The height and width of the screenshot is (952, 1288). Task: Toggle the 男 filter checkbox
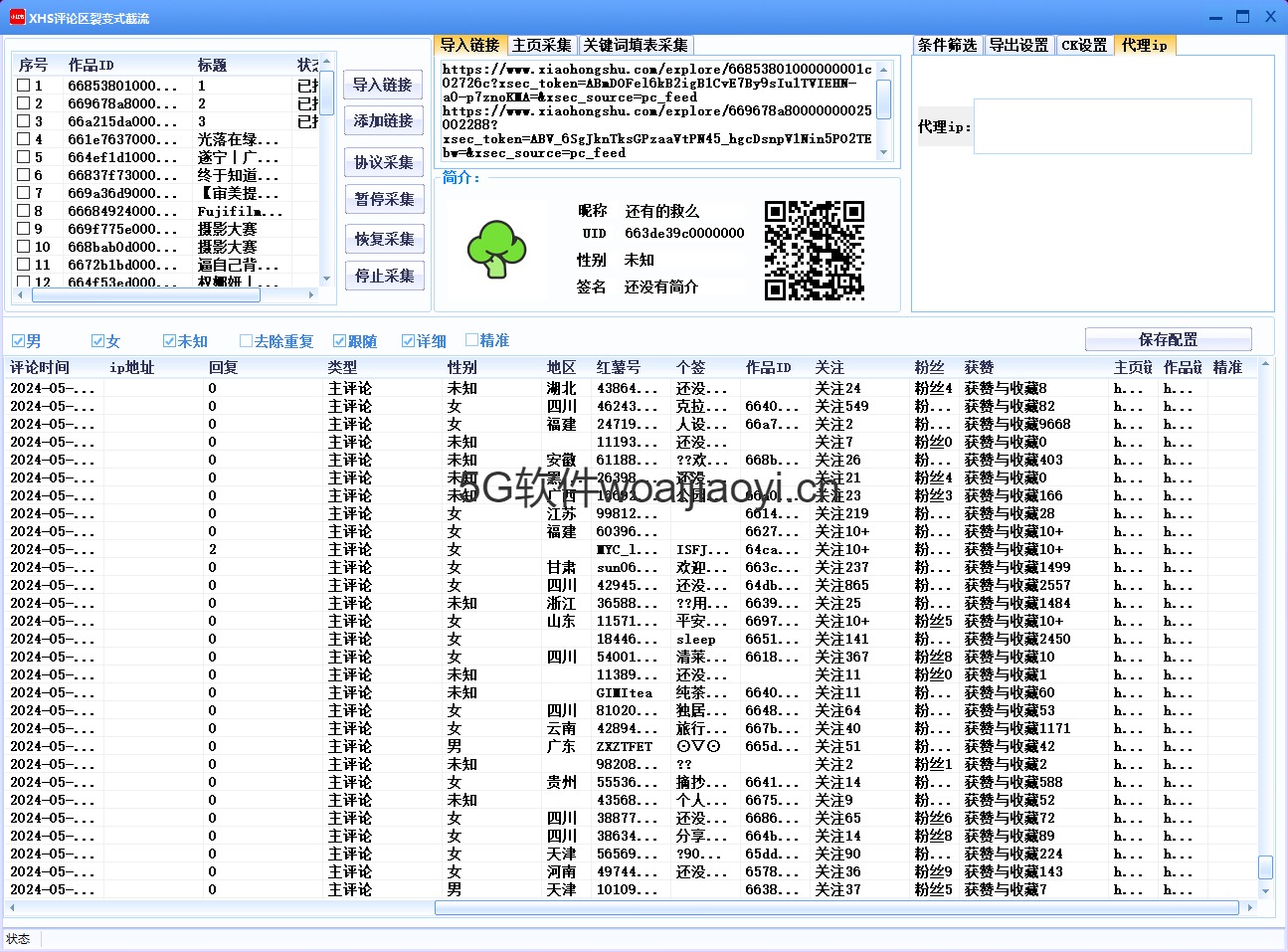[x=18, y=341]
